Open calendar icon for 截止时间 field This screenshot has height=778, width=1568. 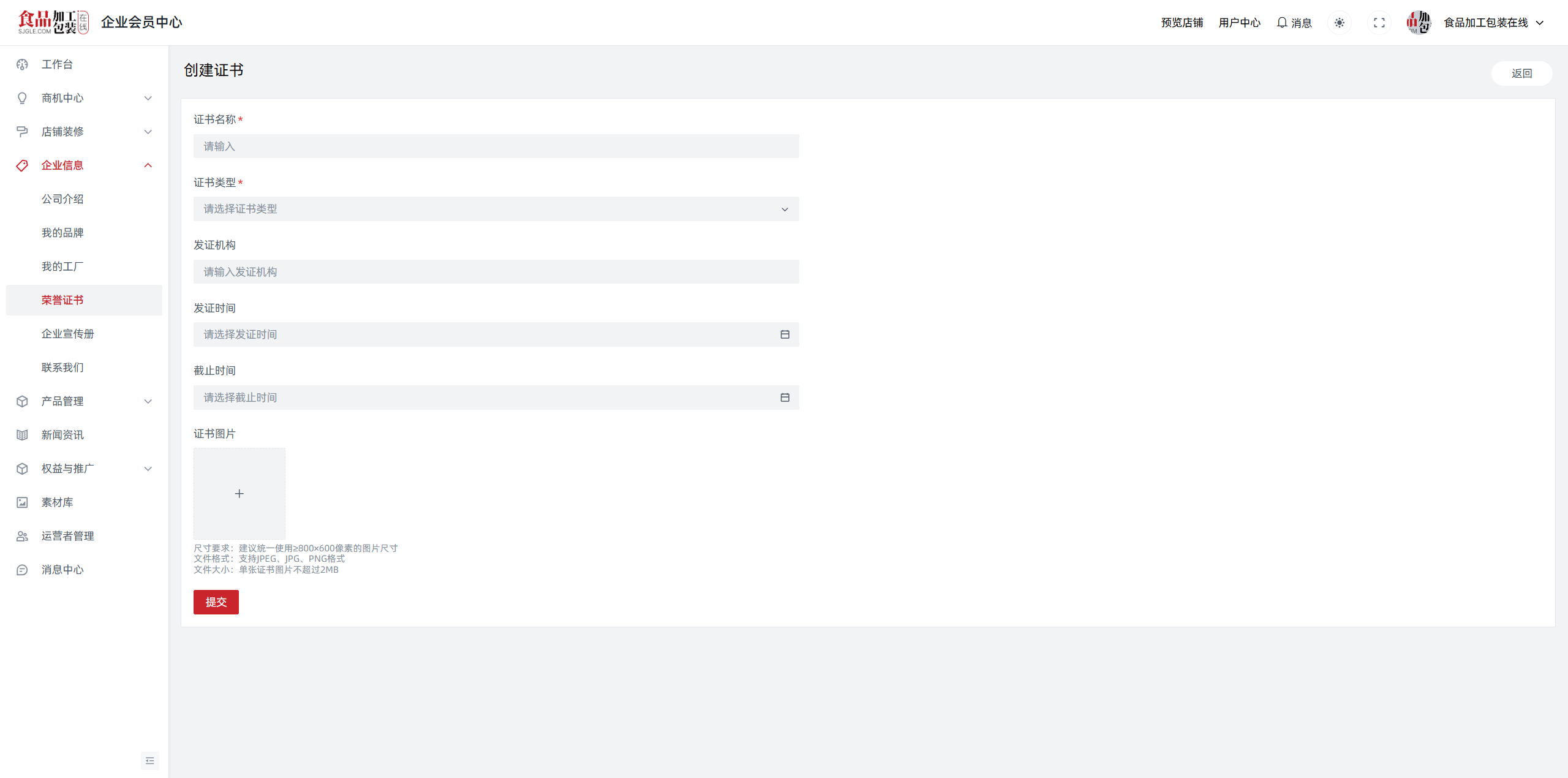coord(785,398)
